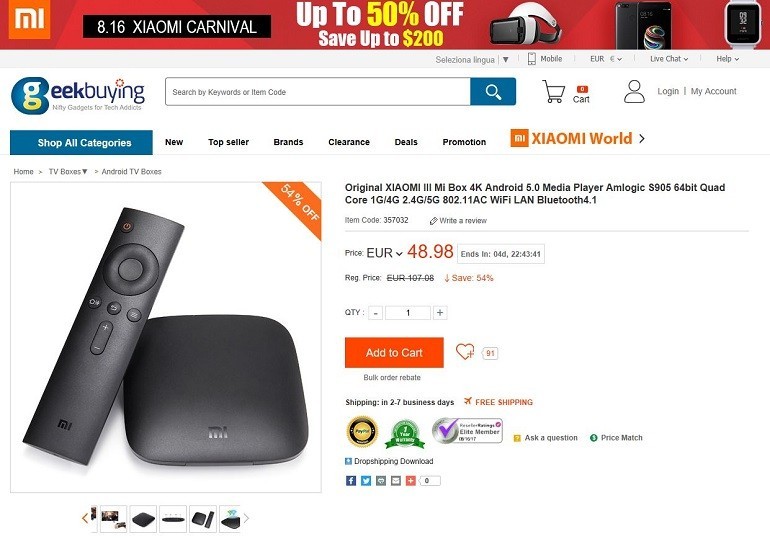Screen dimensions: 770x539
Task: Select the Top seller menu item
Action: pos(228,142)
